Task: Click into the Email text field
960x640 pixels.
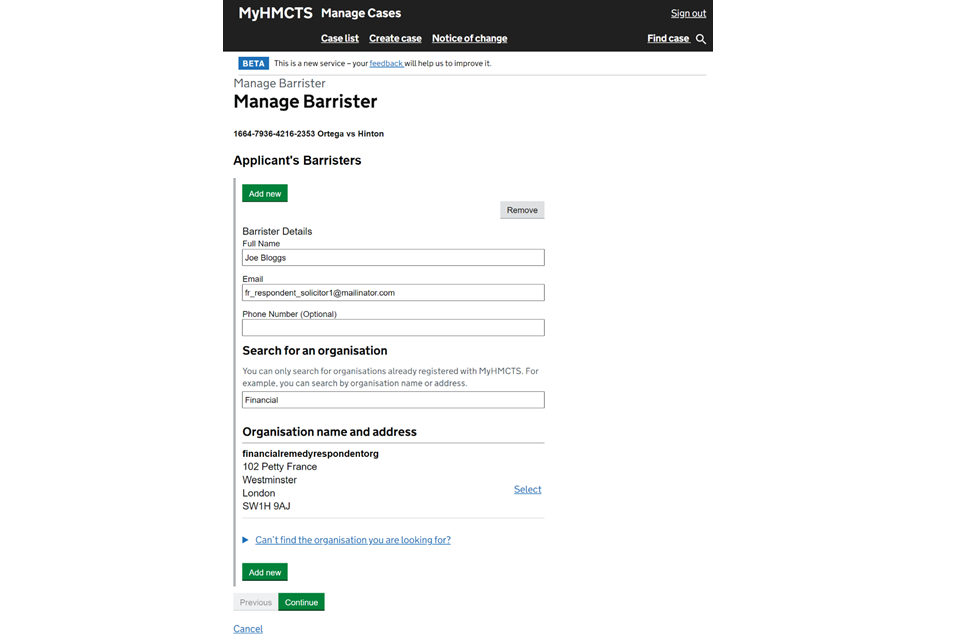Action: click(393, 293)
